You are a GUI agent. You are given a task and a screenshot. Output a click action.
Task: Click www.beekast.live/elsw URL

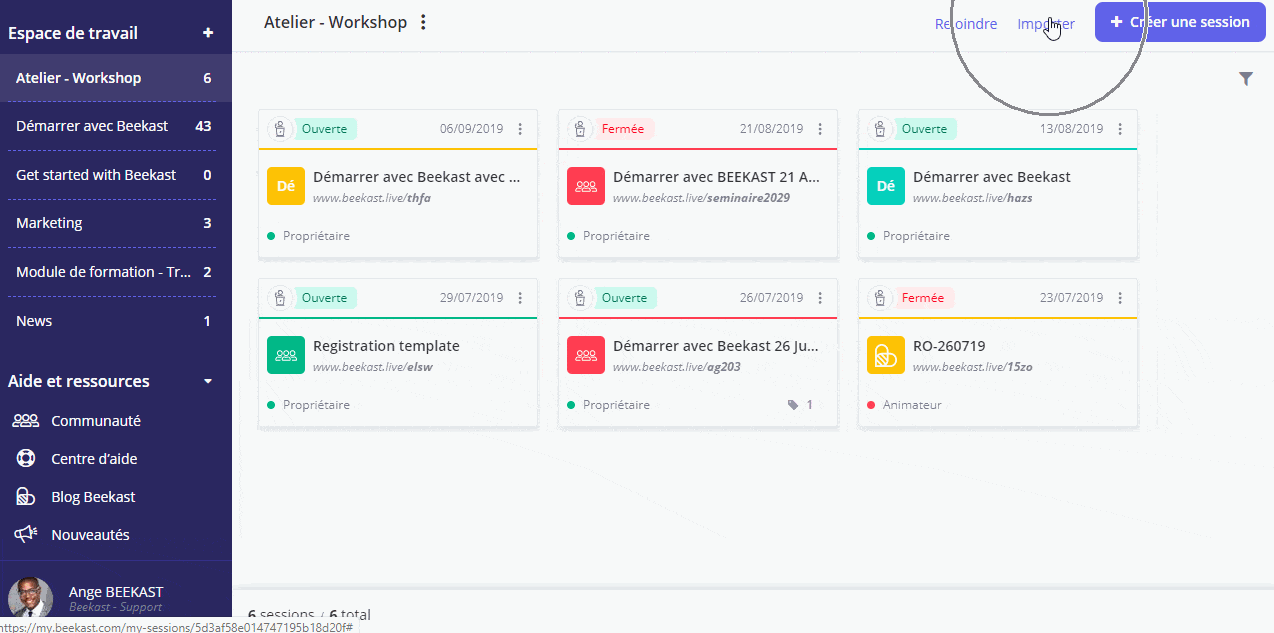(x=373, y=367)
